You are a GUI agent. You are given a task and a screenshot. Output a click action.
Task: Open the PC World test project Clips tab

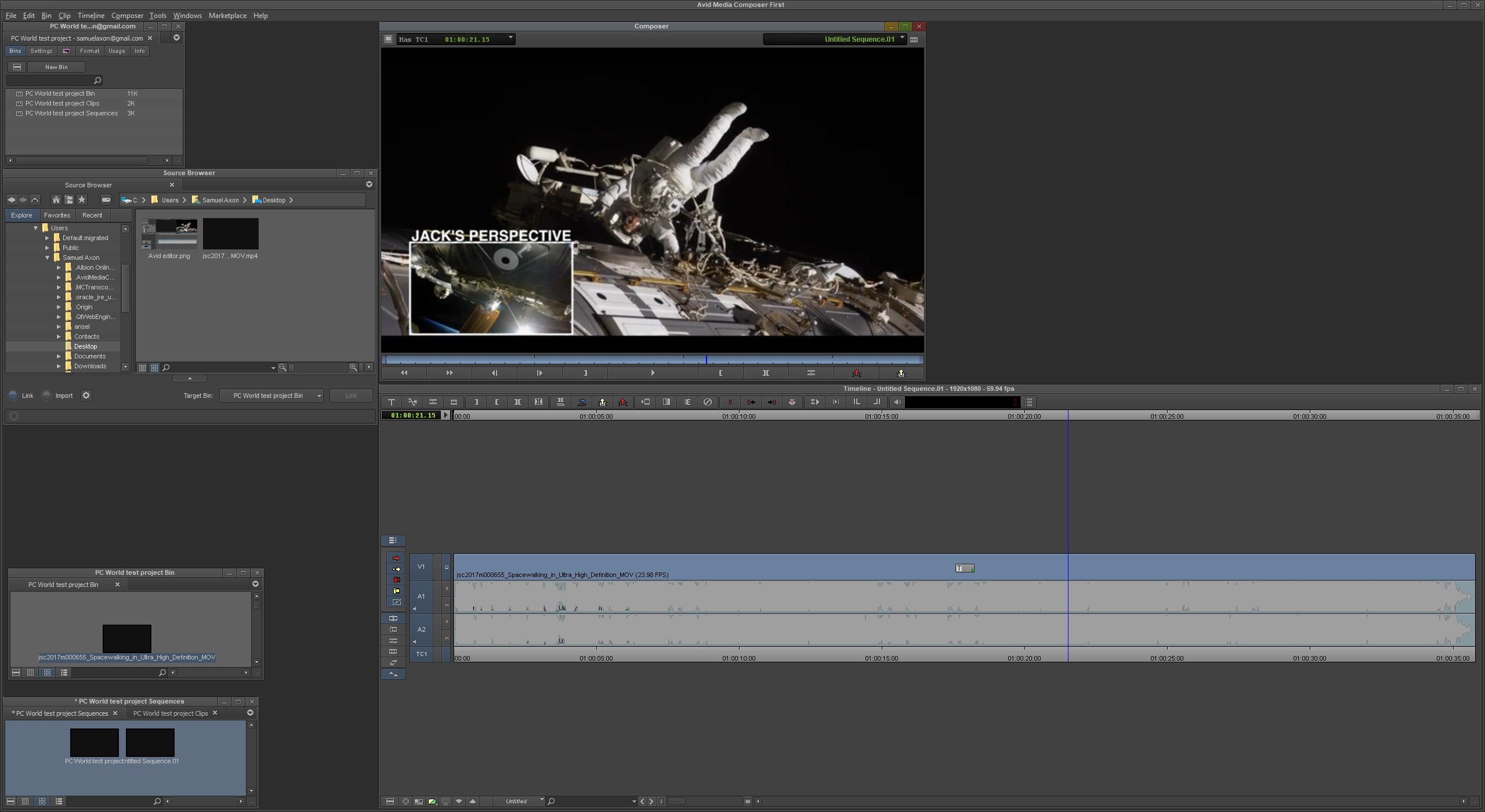click(171, 713)
